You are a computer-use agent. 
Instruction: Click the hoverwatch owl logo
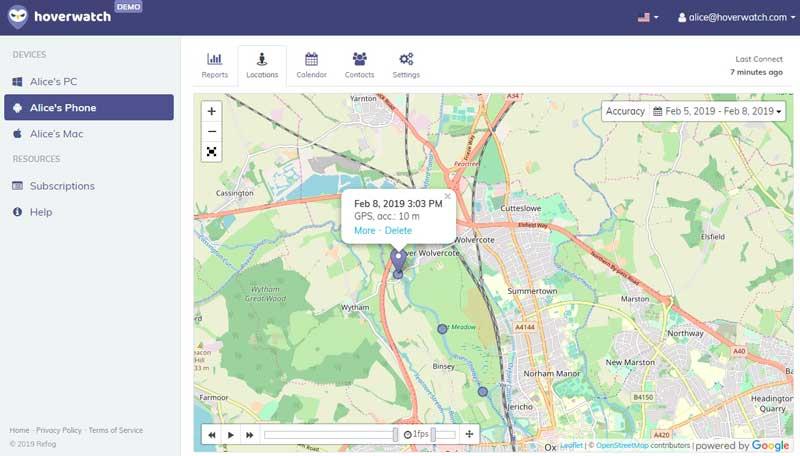tap(18, 17)
